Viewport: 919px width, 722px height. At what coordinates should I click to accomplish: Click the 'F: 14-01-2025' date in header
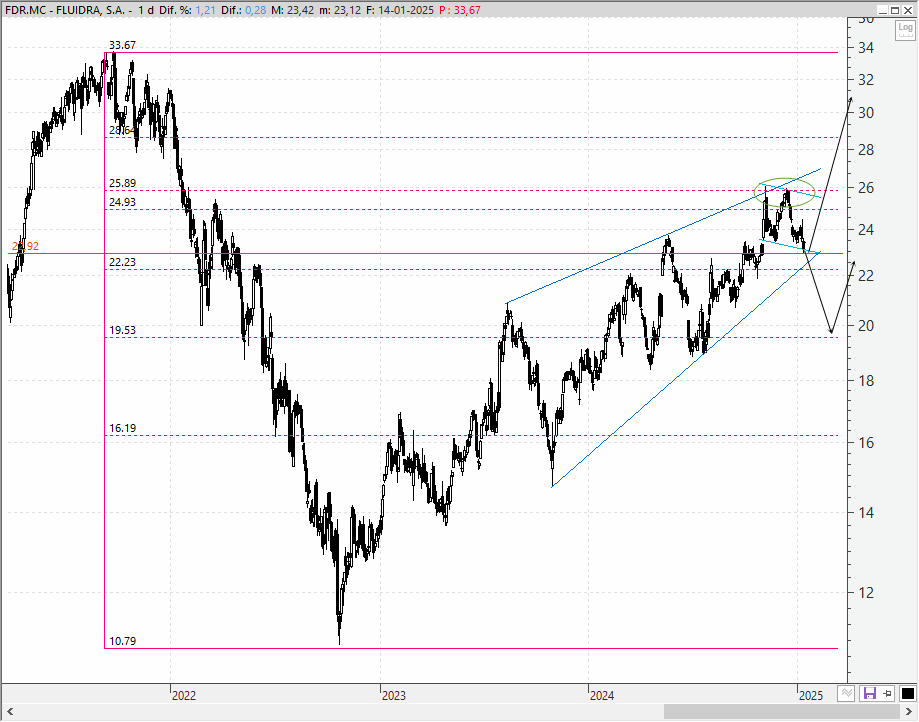400,10
